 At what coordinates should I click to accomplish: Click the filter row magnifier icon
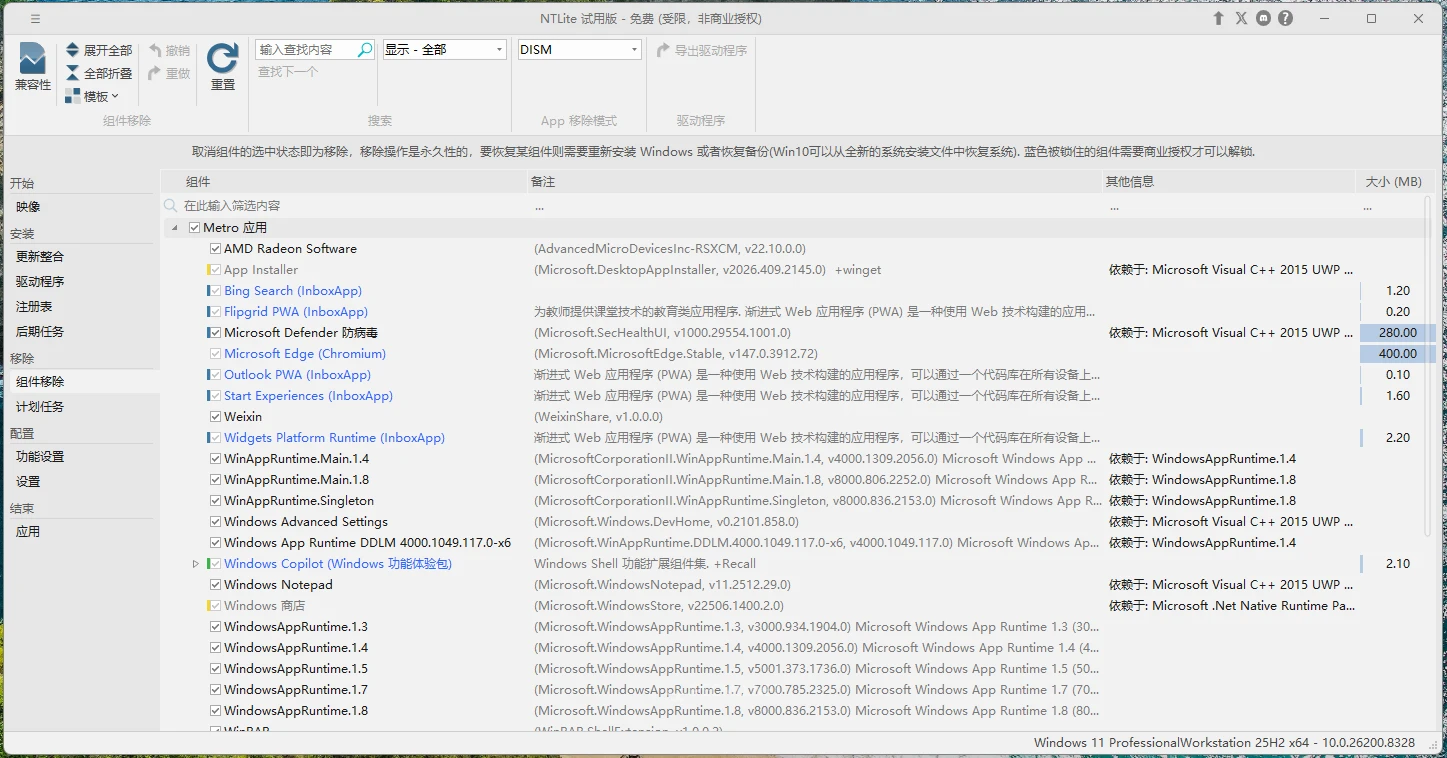tap(172, 206)
